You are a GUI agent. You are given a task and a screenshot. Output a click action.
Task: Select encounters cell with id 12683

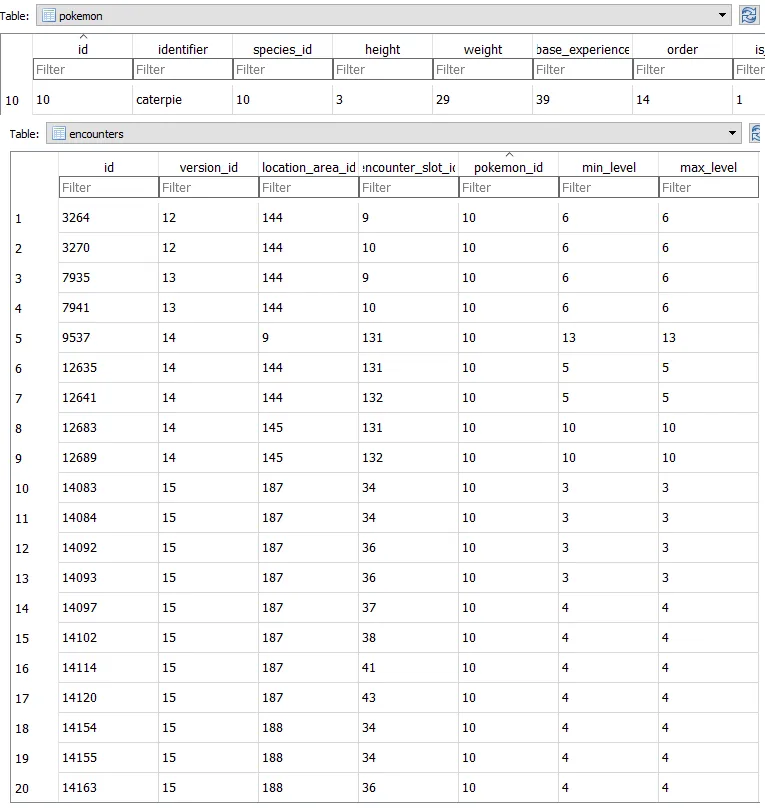(109, 428)
